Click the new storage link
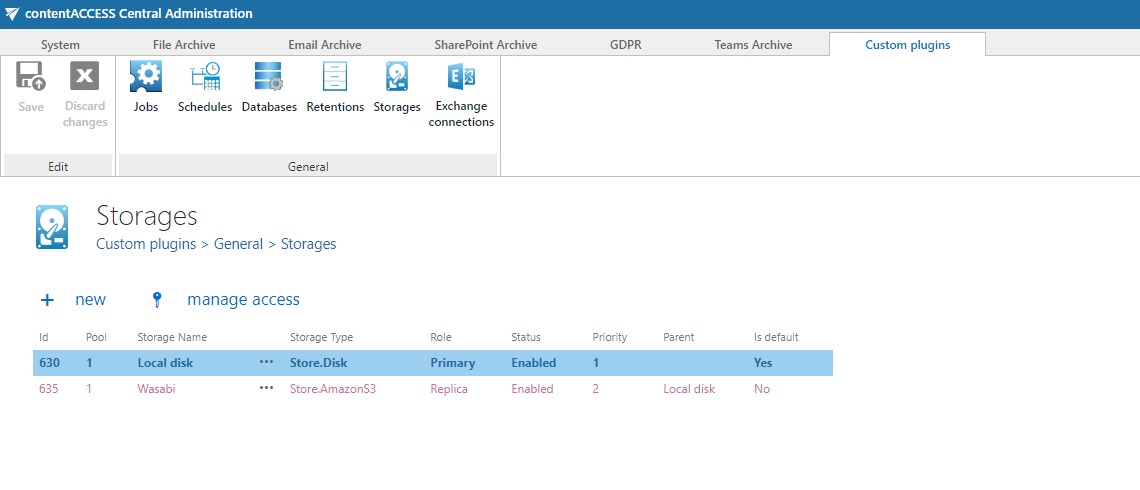This screenshot has width=1140, height=490. (x=90, y=300)
